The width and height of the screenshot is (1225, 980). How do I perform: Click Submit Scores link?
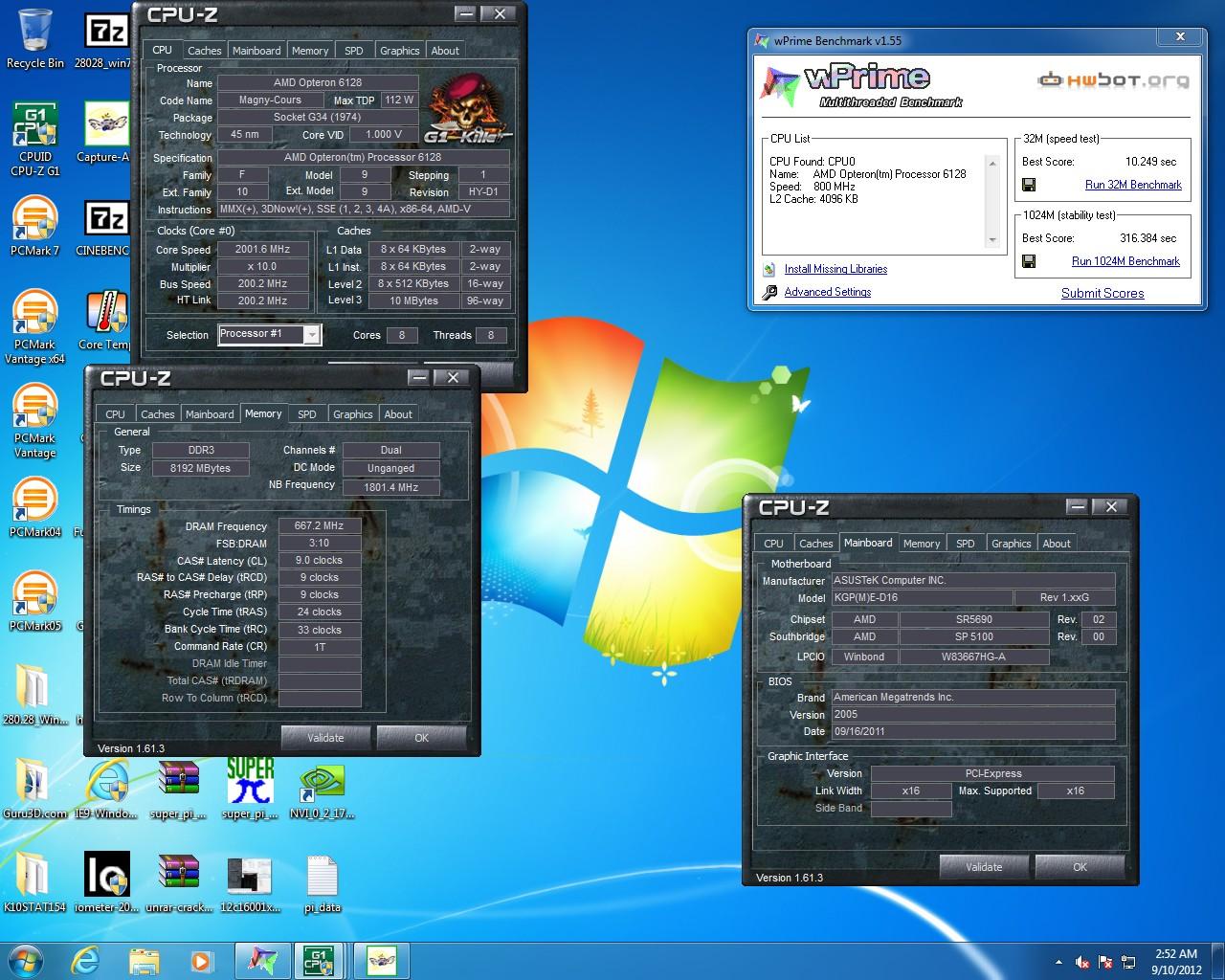(x=1102, y=293)
